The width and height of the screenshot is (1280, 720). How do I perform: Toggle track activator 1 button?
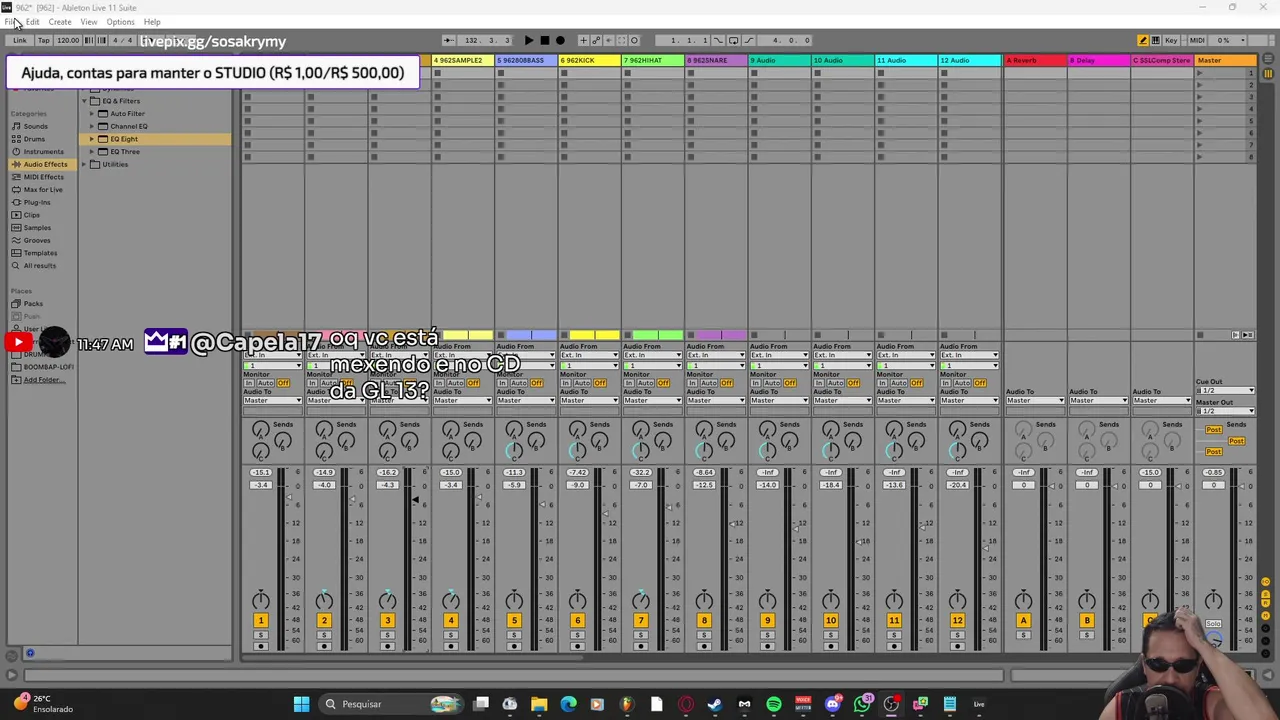click(x=260, y=621)
